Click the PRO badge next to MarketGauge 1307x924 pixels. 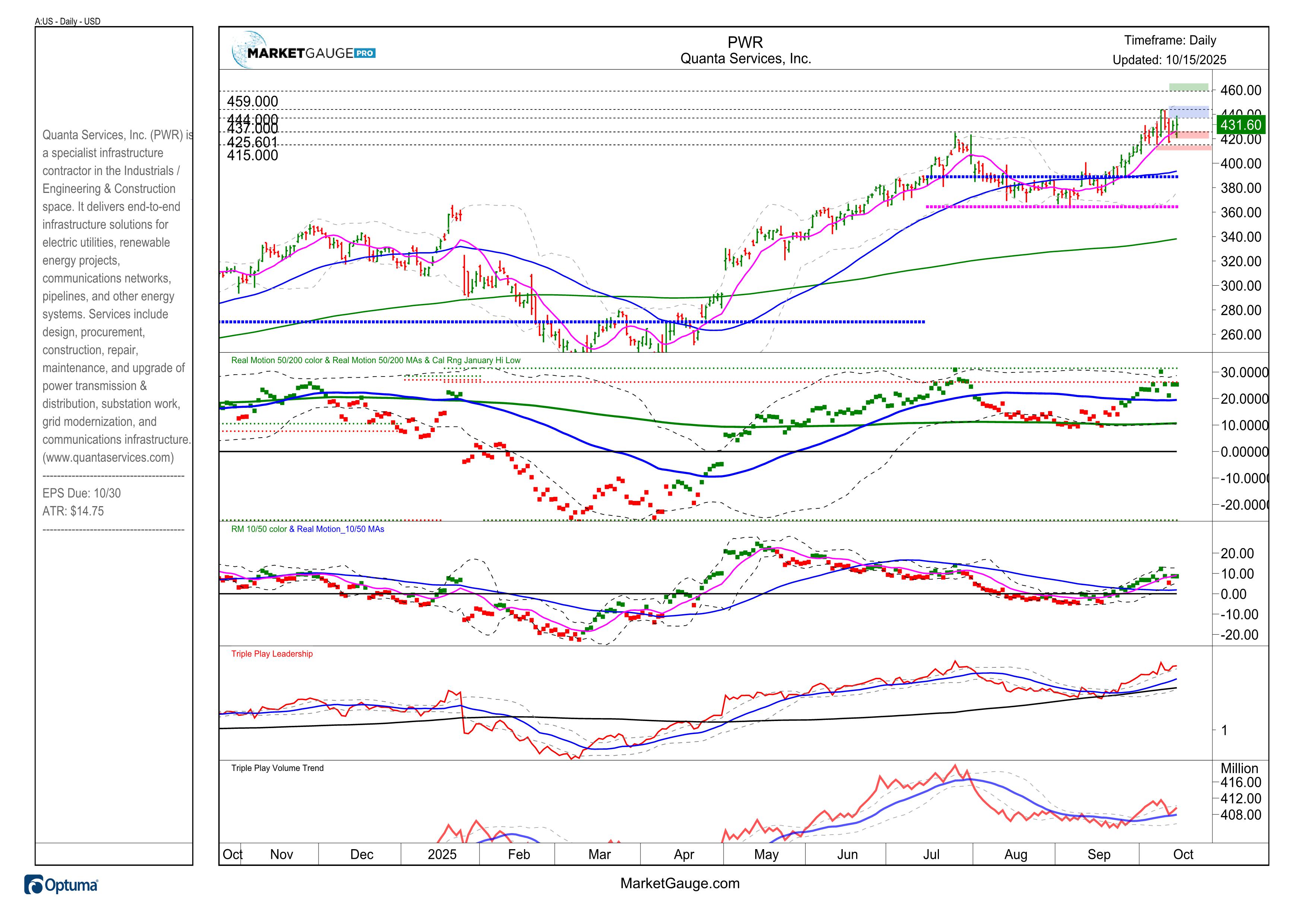pyautogui.click(x=365, y=54)
